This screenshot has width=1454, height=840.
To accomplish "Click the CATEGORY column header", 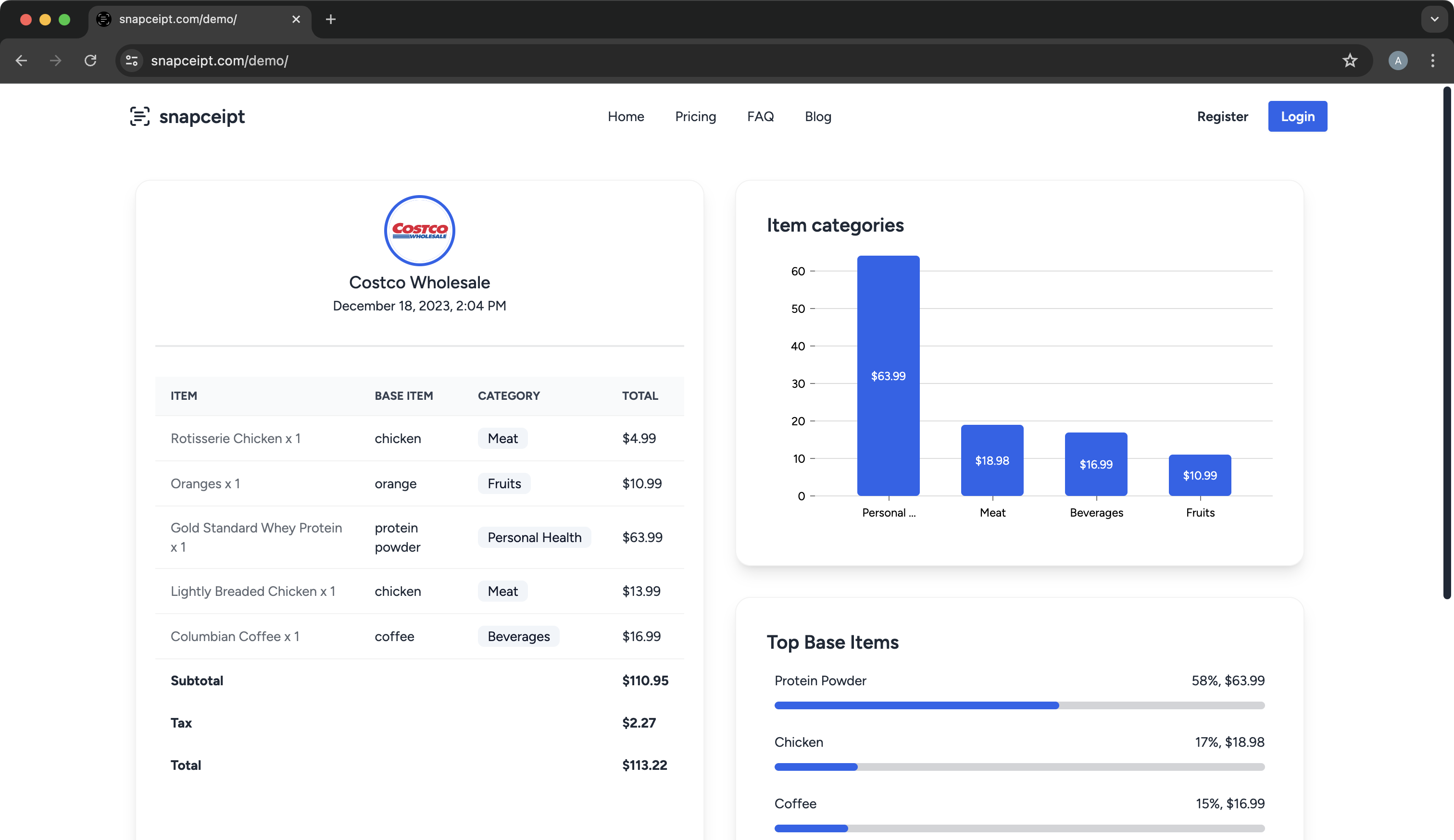I will pyautogui.click(x=509, y=396).
